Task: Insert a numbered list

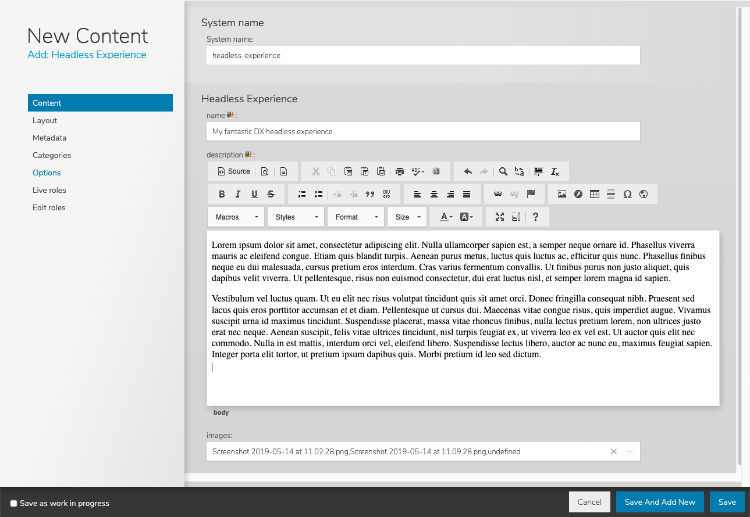Action: point(302,194)
